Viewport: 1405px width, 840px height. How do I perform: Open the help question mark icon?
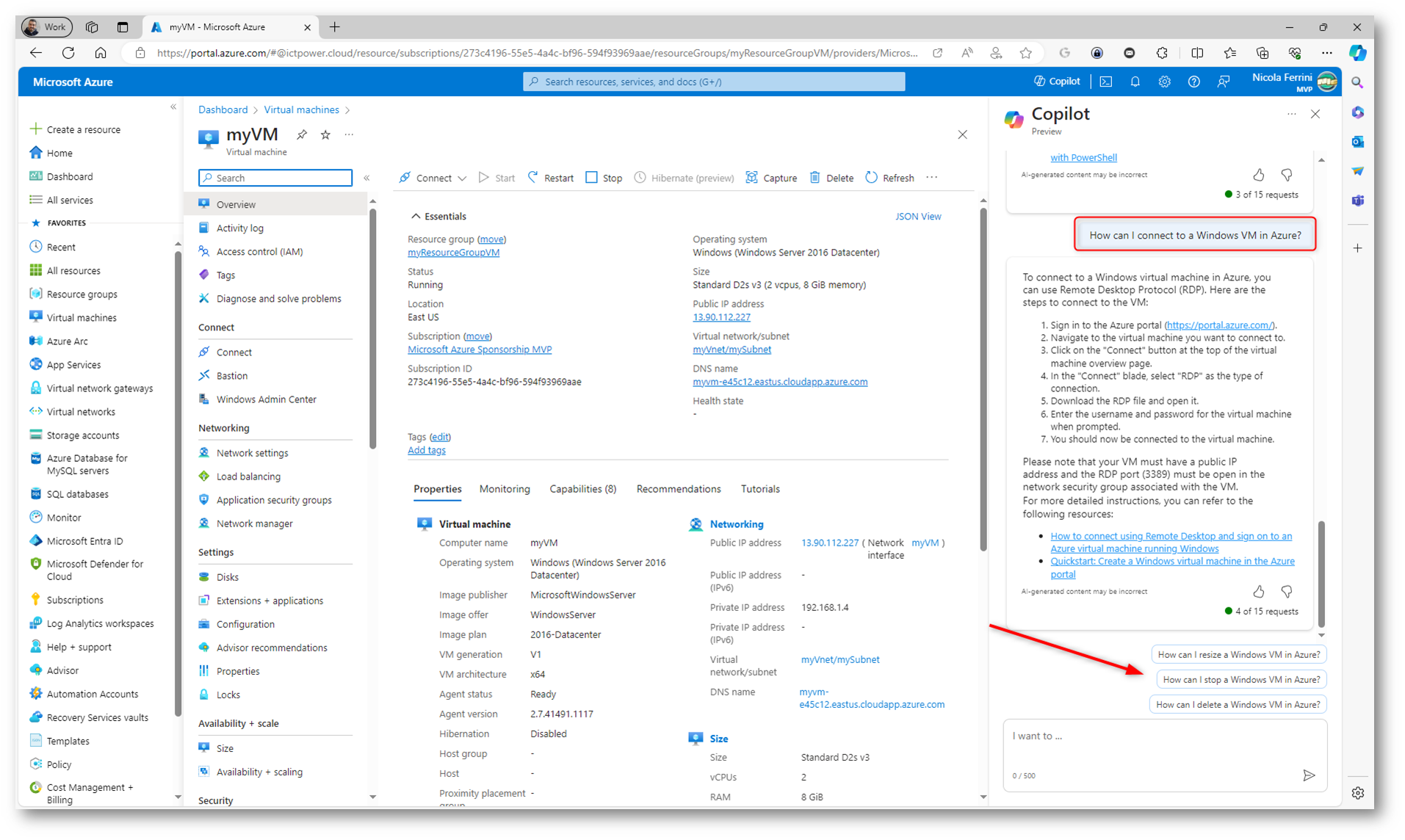tap(1193, 82)
